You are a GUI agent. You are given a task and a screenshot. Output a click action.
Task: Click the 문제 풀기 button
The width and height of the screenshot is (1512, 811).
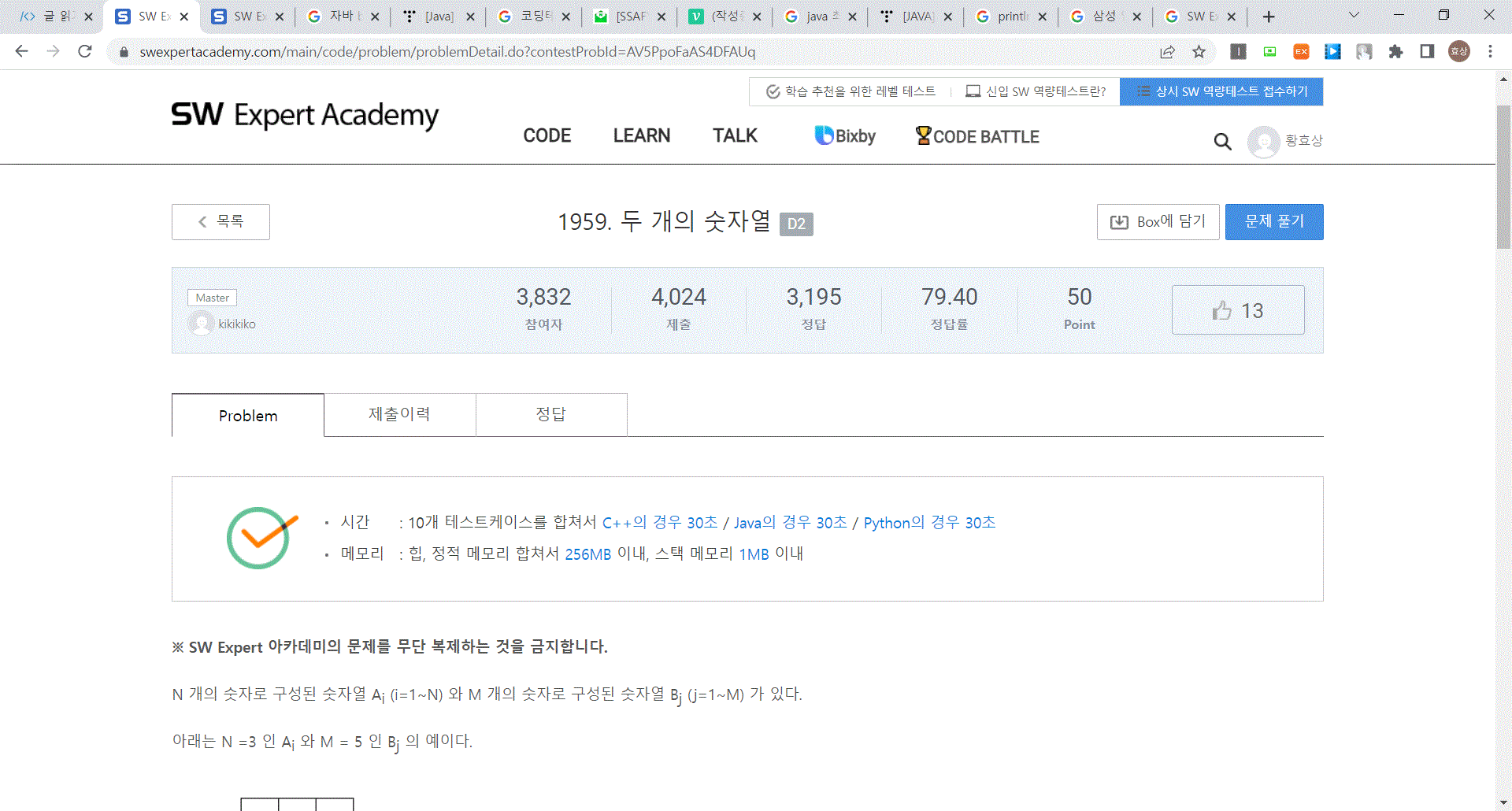pyautogui.click(x=1274, y=222)
